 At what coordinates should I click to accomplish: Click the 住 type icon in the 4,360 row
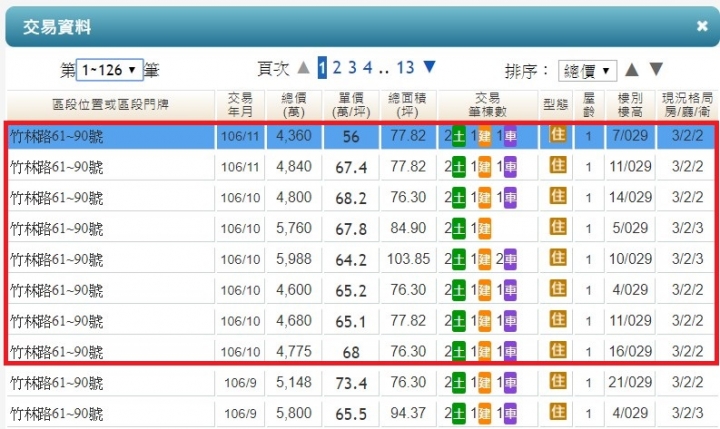click(557, 135)
